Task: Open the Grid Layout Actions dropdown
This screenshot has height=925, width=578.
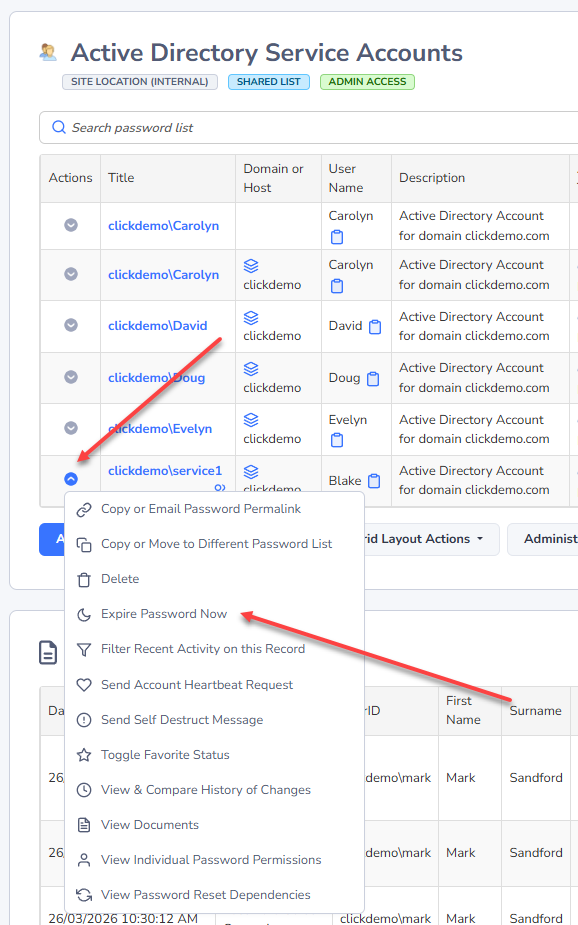Action: [x=427, y=539]
